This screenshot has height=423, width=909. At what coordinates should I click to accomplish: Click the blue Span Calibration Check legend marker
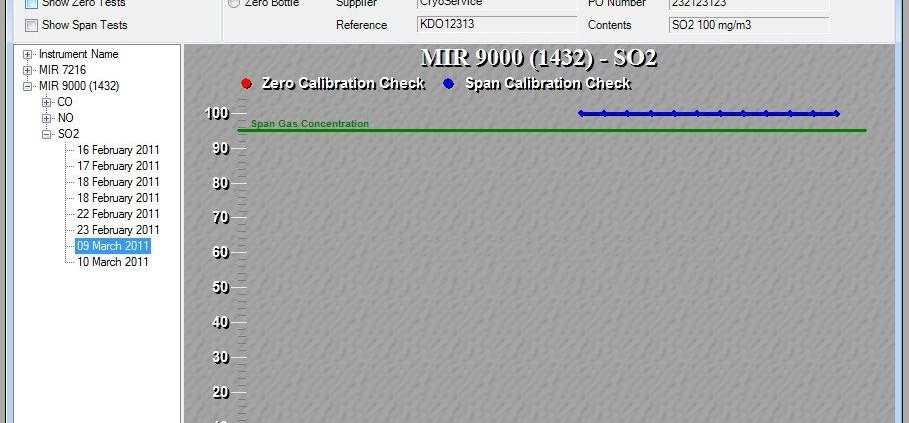(x=449, y=83)
